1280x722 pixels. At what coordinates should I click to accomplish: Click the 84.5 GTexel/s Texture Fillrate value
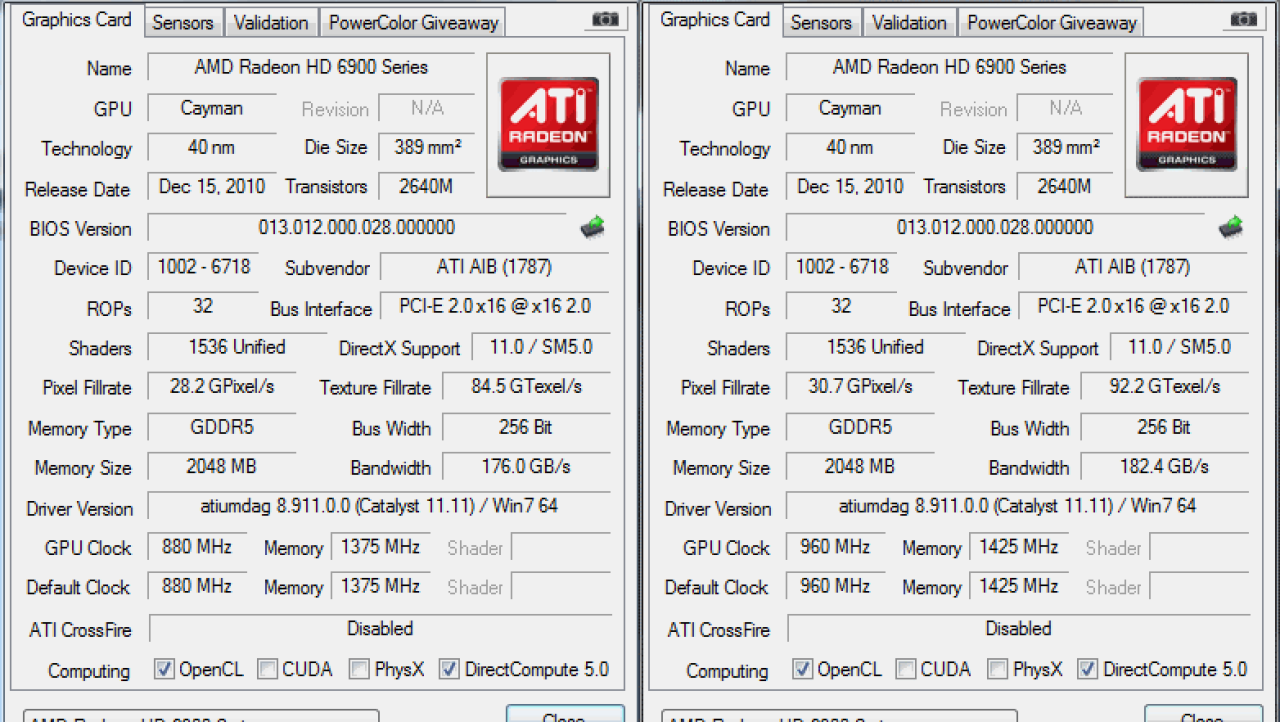526,386
